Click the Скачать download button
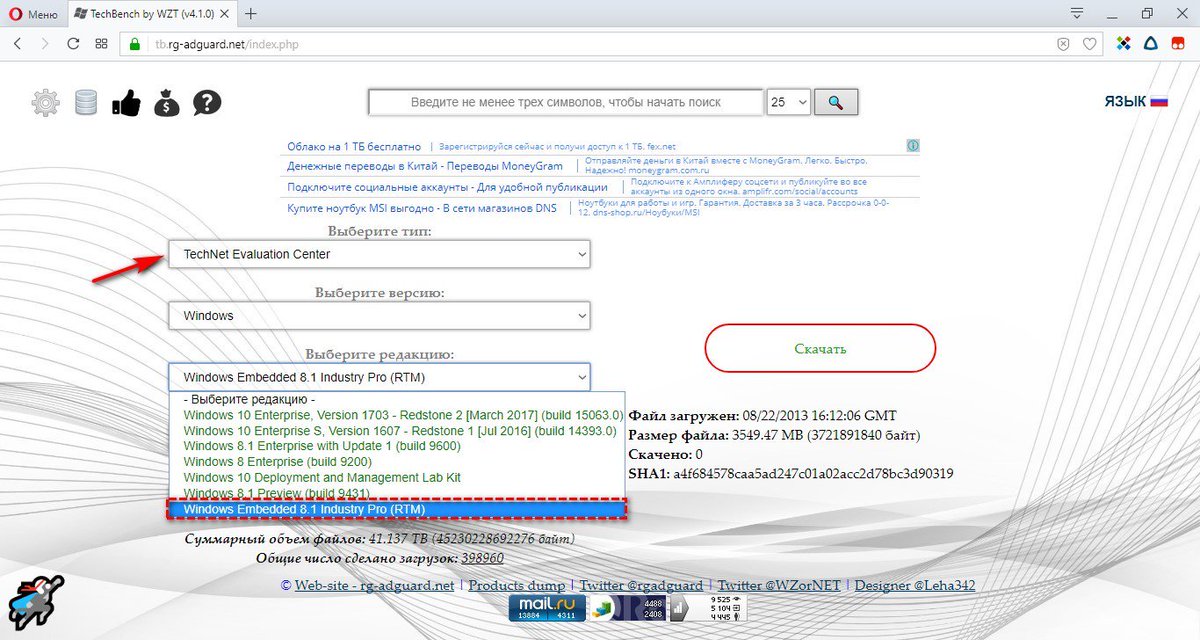The height and width of the screenshot is (640, 1200). [820, 349]
